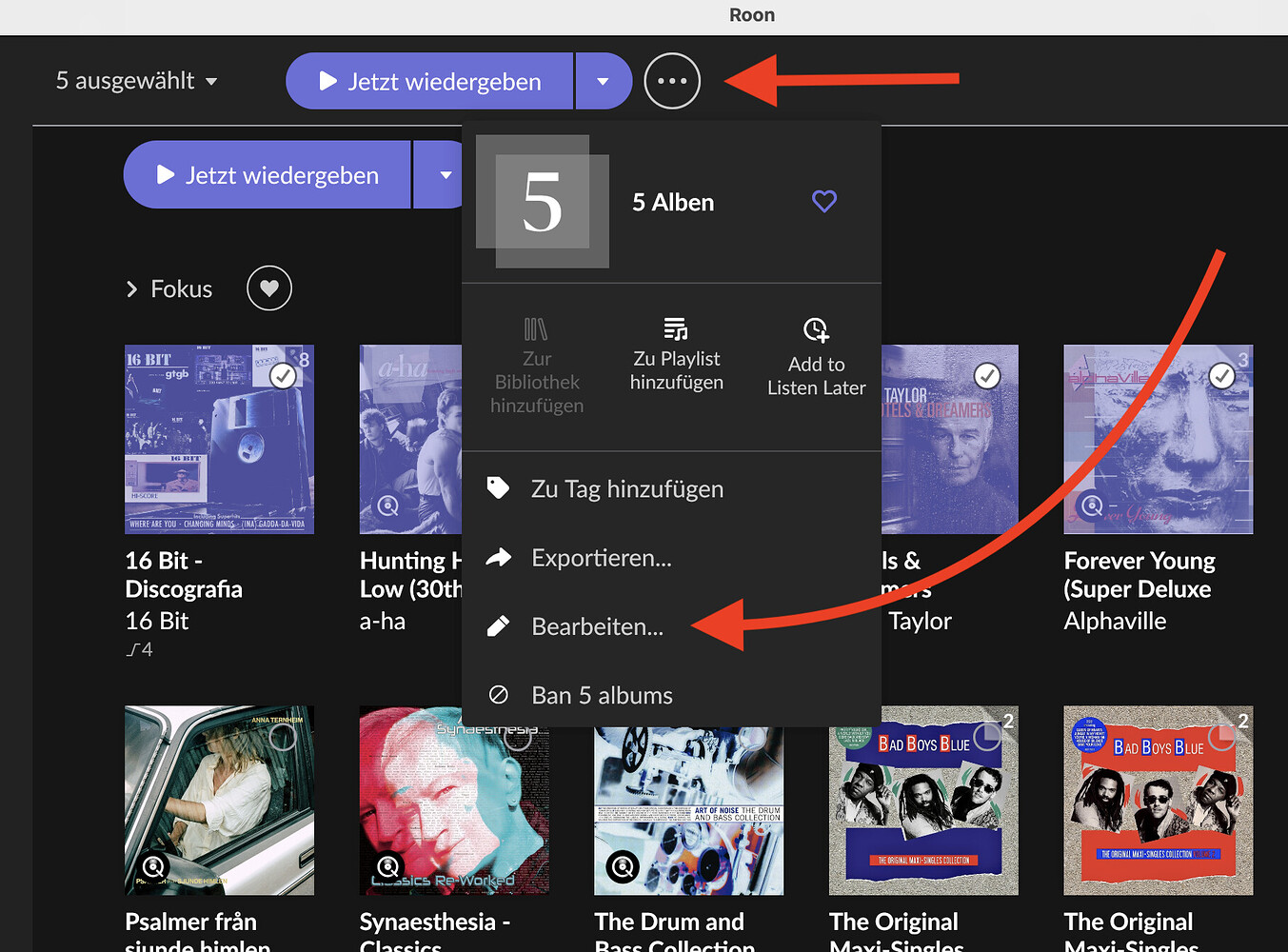Open the 5 ausgewählt dropdown
Viewport: 1288px width, 952px height.
point(136,82)
